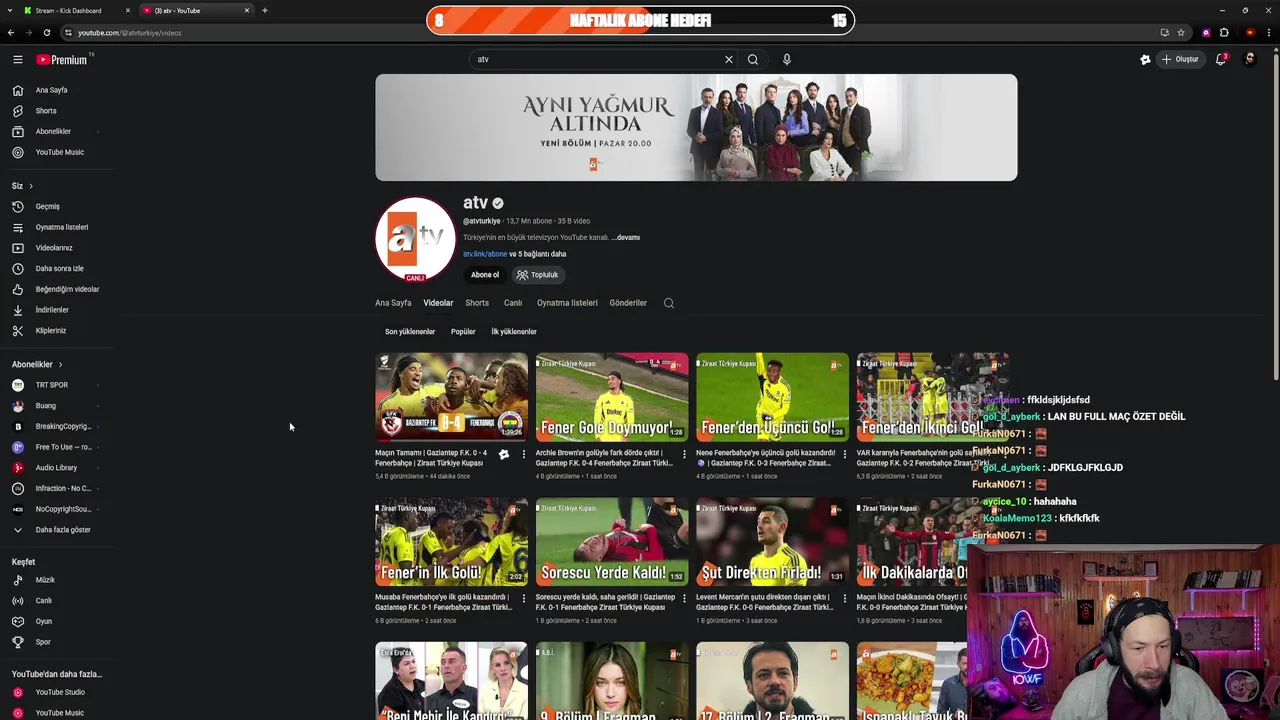1280x720 pixels.
Task: Reload the page with browser refresh button
Action: [x=46, y=33]
